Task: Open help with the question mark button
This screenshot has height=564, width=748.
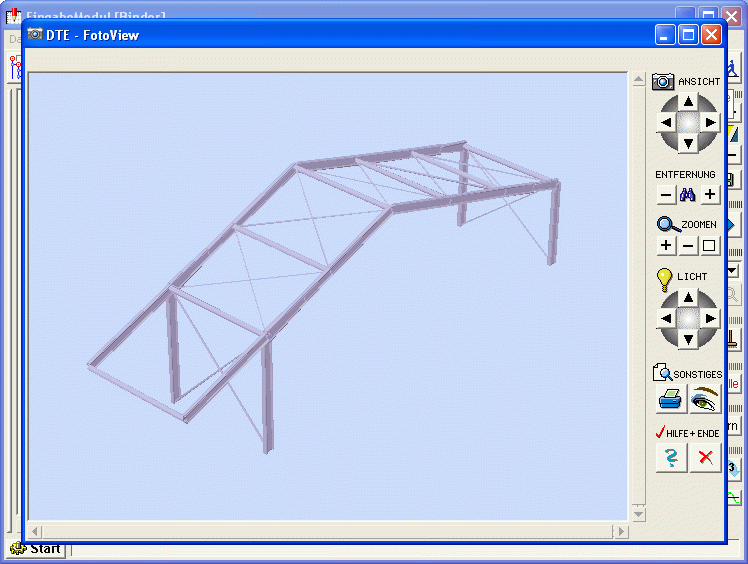Action: pyautogui.click(x=671, y=458)
